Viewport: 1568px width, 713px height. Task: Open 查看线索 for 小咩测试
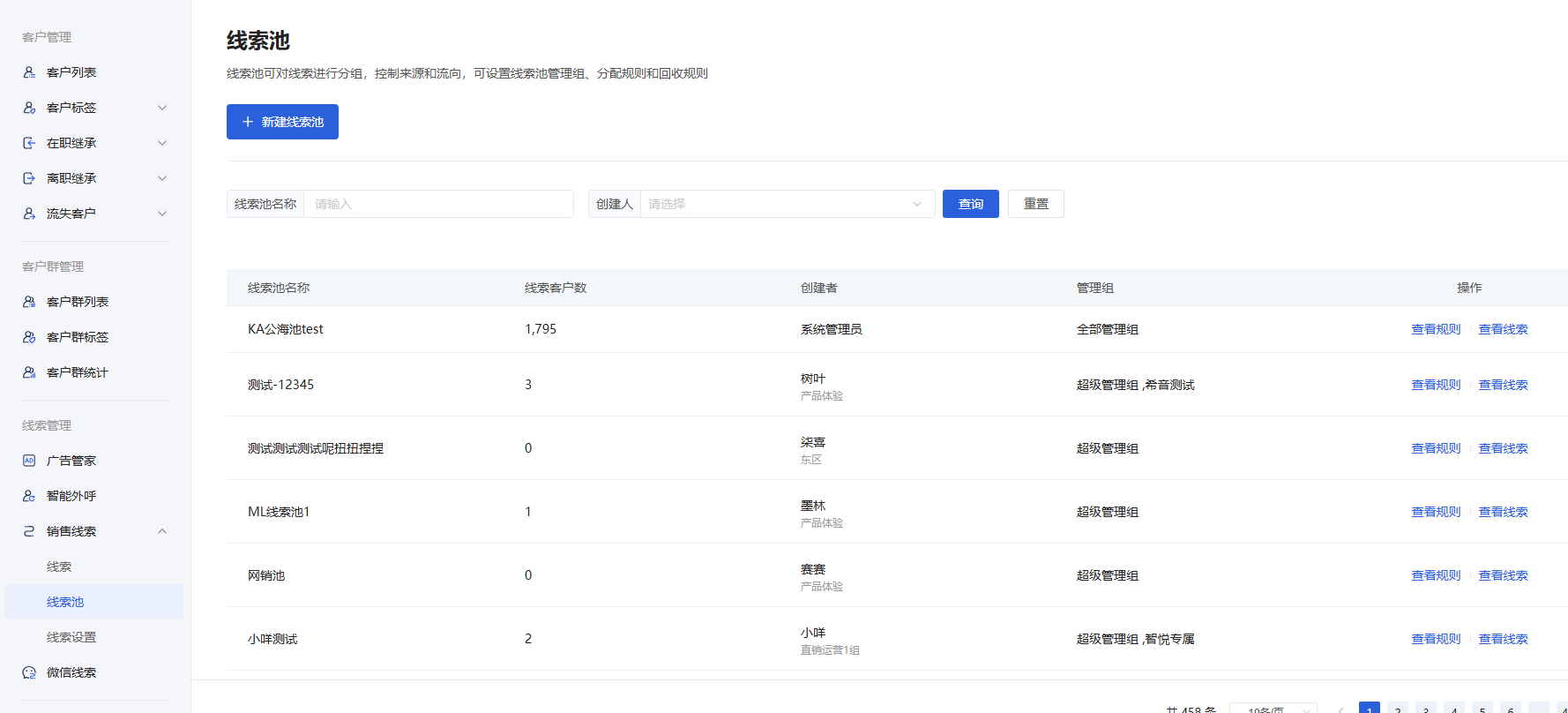(x=1503, y=639)
